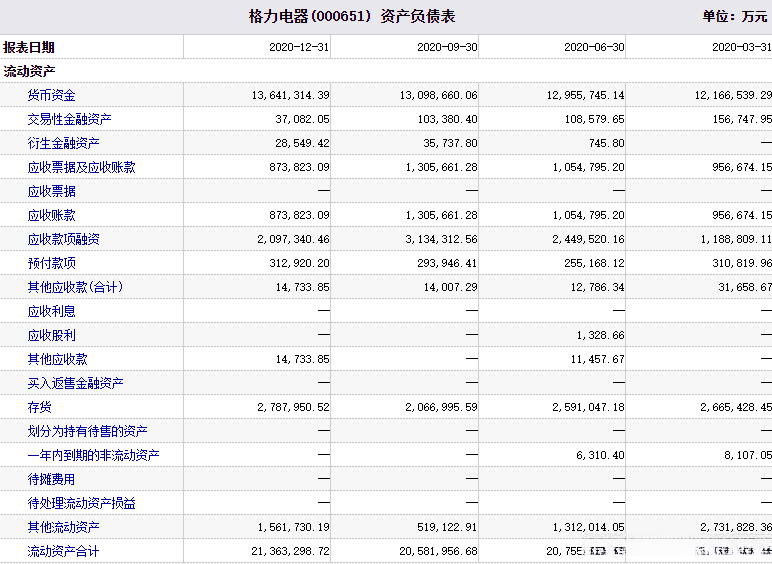Select the 应收票据 row label
Image resolution: width=772 pixels, height=564 pixels.
[51, 191]
